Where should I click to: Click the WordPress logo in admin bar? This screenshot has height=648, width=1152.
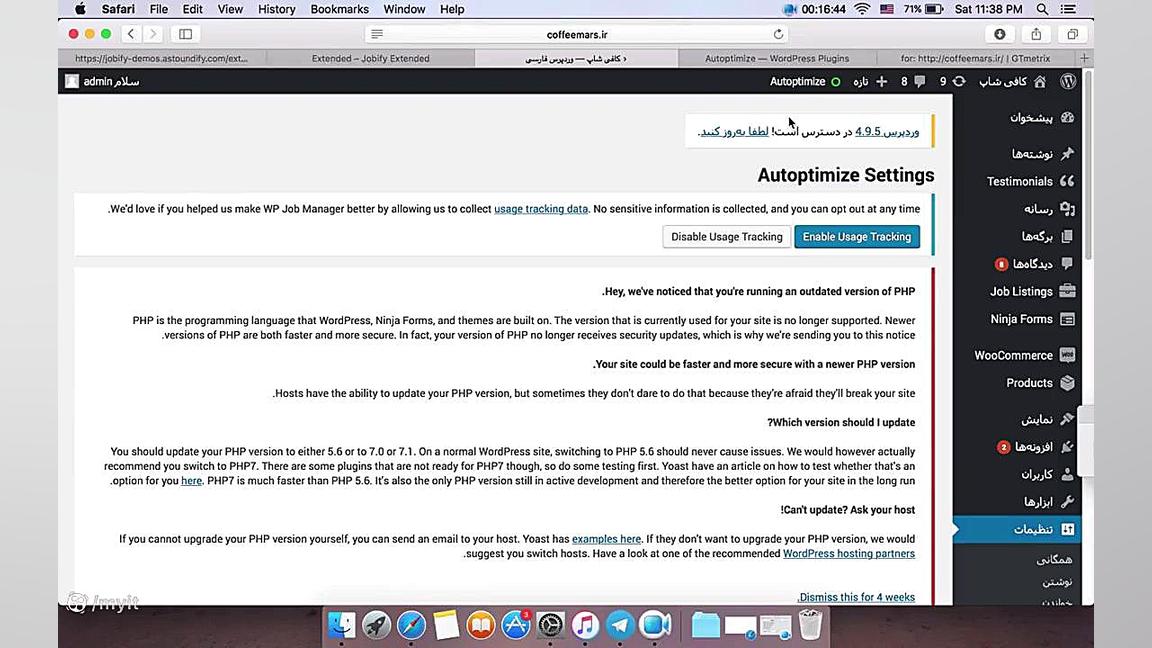[x=1068, y=82]
